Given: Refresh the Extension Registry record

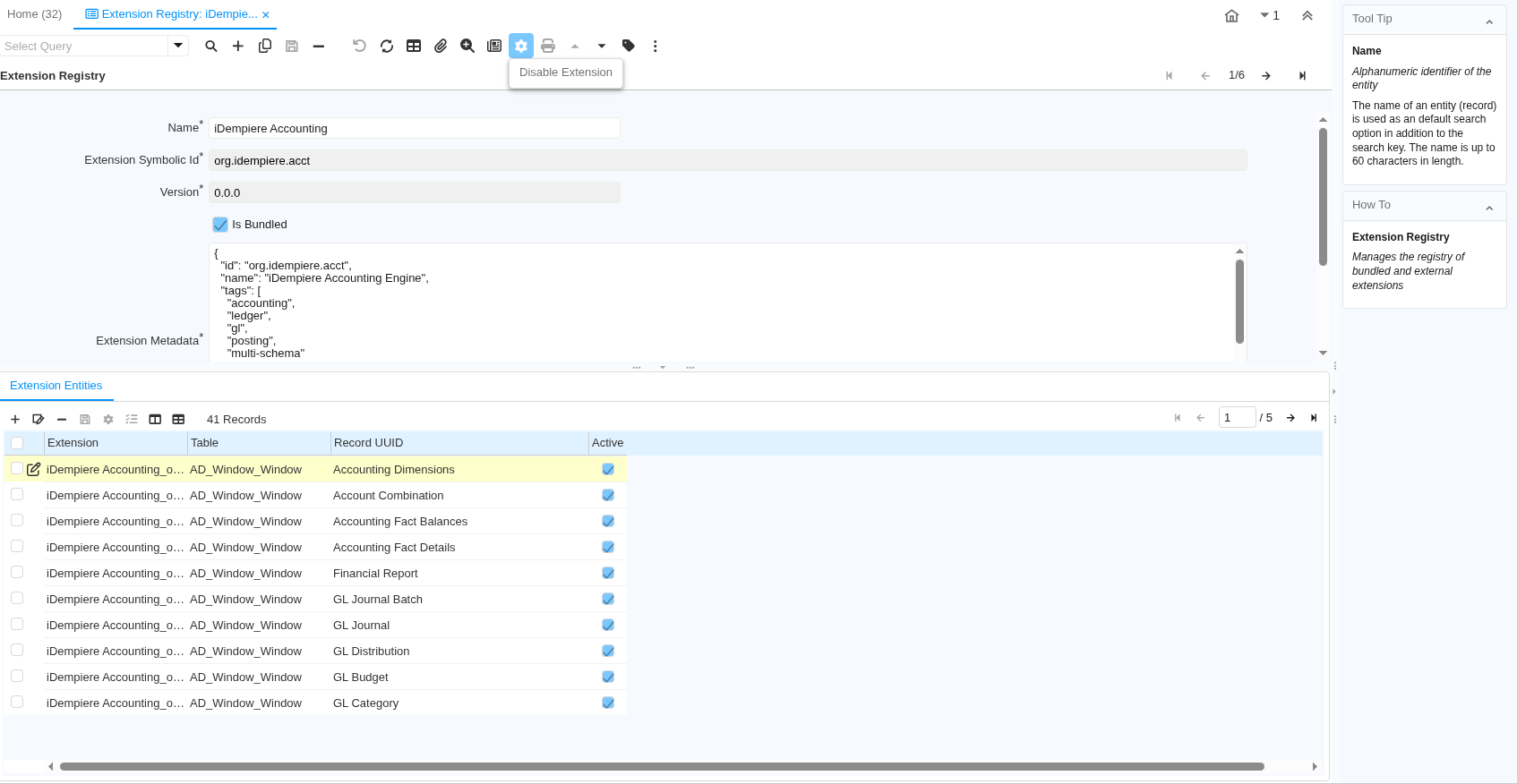Looking at the screenshot, I should pos(387,46).
